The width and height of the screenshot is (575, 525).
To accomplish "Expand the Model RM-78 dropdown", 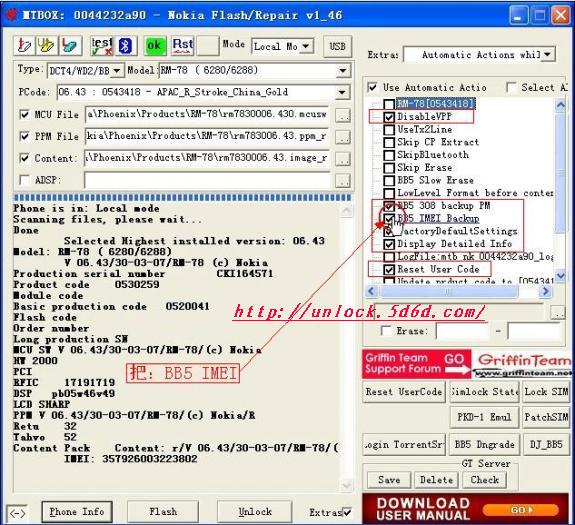I will tap(343, 70).
